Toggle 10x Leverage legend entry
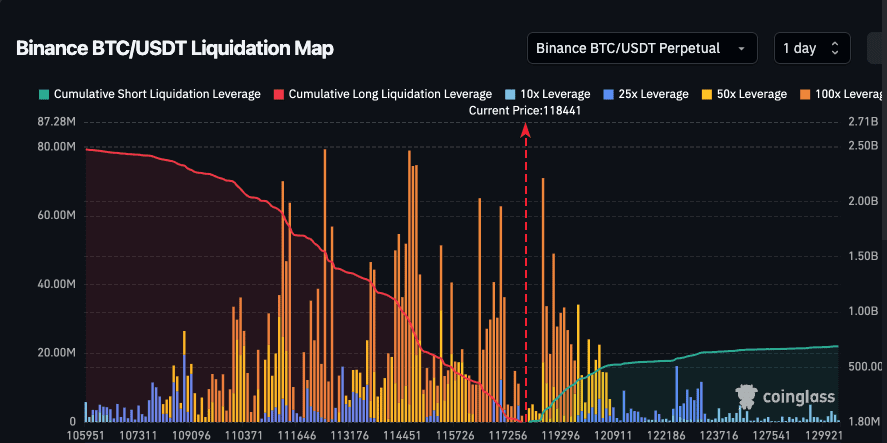Image resolution: width=887 pixels, height=443 pixels. (548, 94)
